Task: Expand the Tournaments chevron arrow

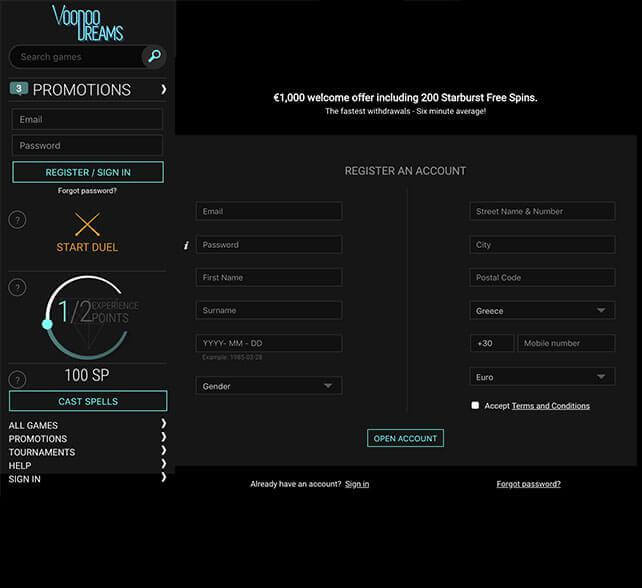Action: 164,450
